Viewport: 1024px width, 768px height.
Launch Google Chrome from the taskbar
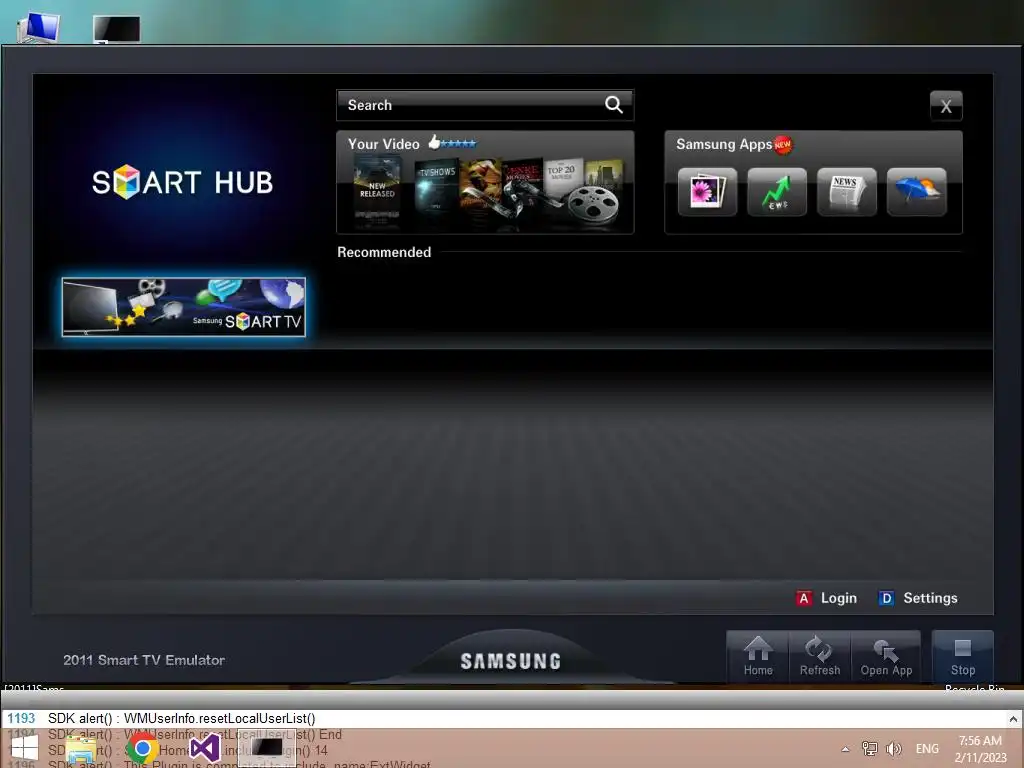pyautogui.click(x=142, y=748)
